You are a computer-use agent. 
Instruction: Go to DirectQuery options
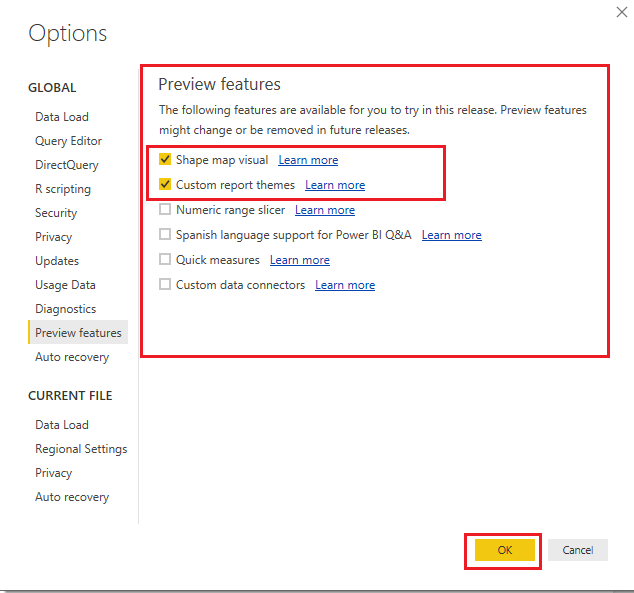[x=68, y=165]
